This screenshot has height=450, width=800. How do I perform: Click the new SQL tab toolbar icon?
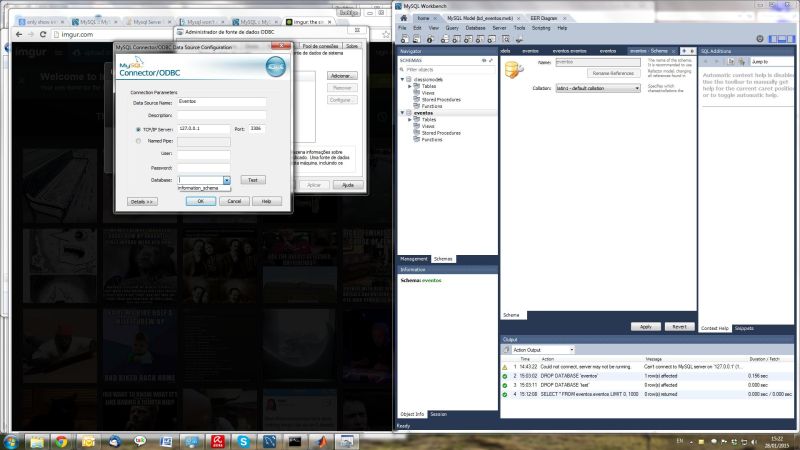click(405, 39)
